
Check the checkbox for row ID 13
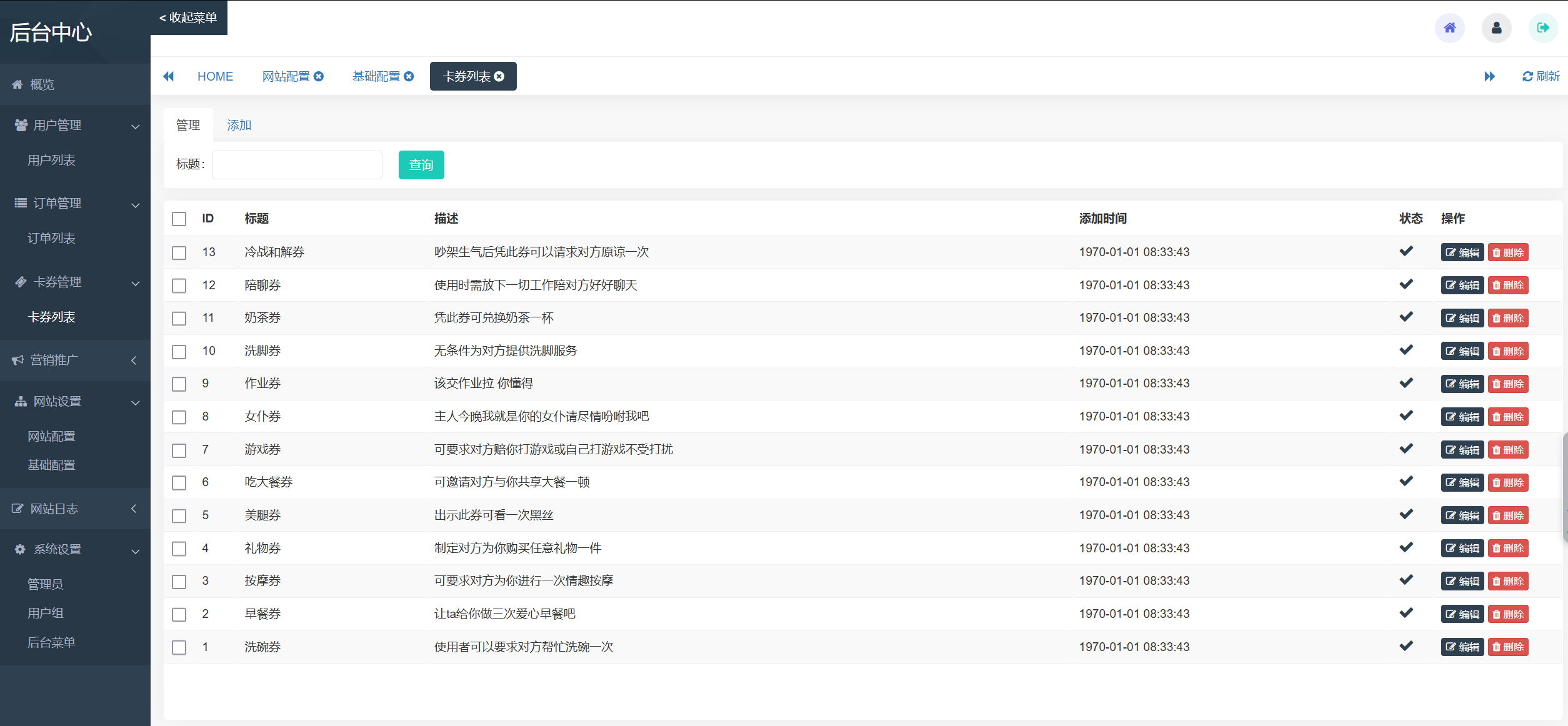(x=179, y=253)
